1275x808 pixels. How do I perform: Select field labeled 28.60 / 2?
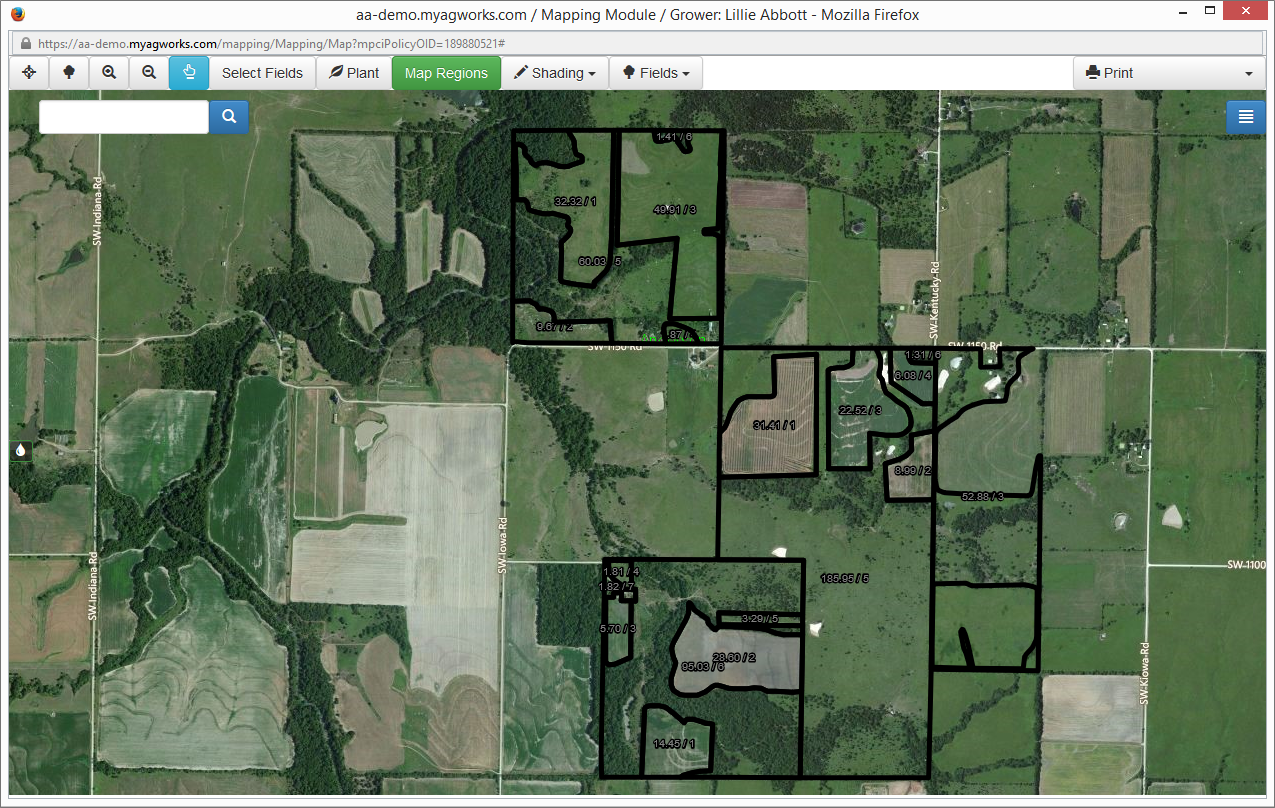click(734, 657)
